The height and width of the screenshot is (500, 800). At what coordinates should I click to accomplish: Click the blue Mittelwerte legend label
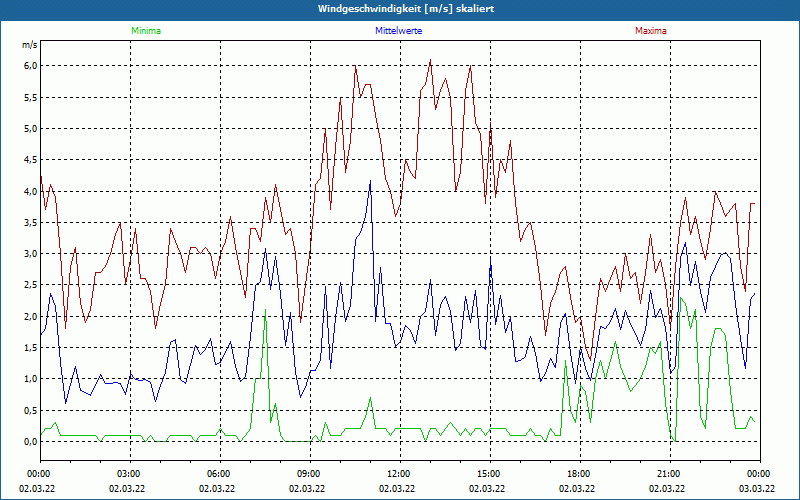(x=398, y=31)
